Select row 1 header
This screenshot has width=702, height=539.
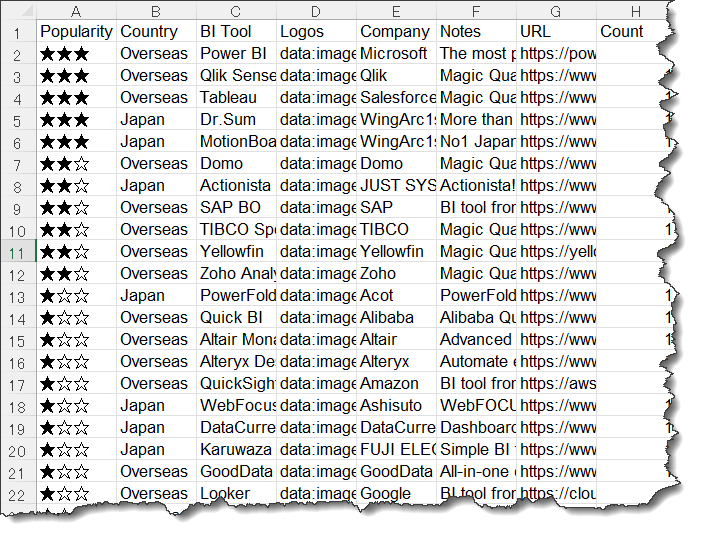pyautogui.click(x=19, y=32)
